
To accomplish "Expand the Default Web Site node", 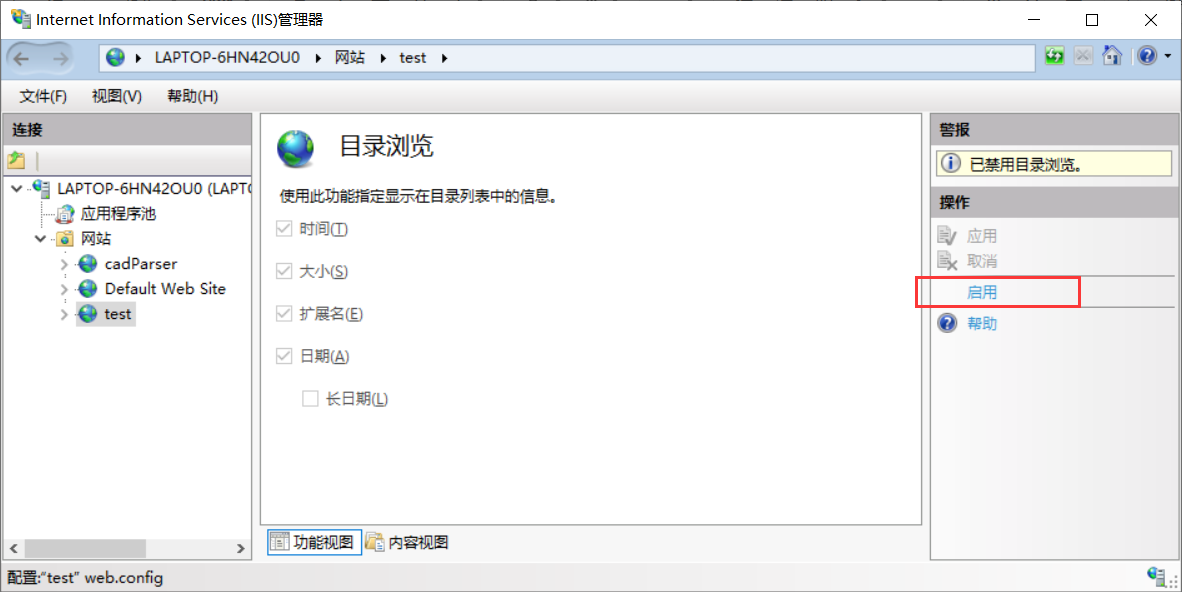I will [63, 288].
